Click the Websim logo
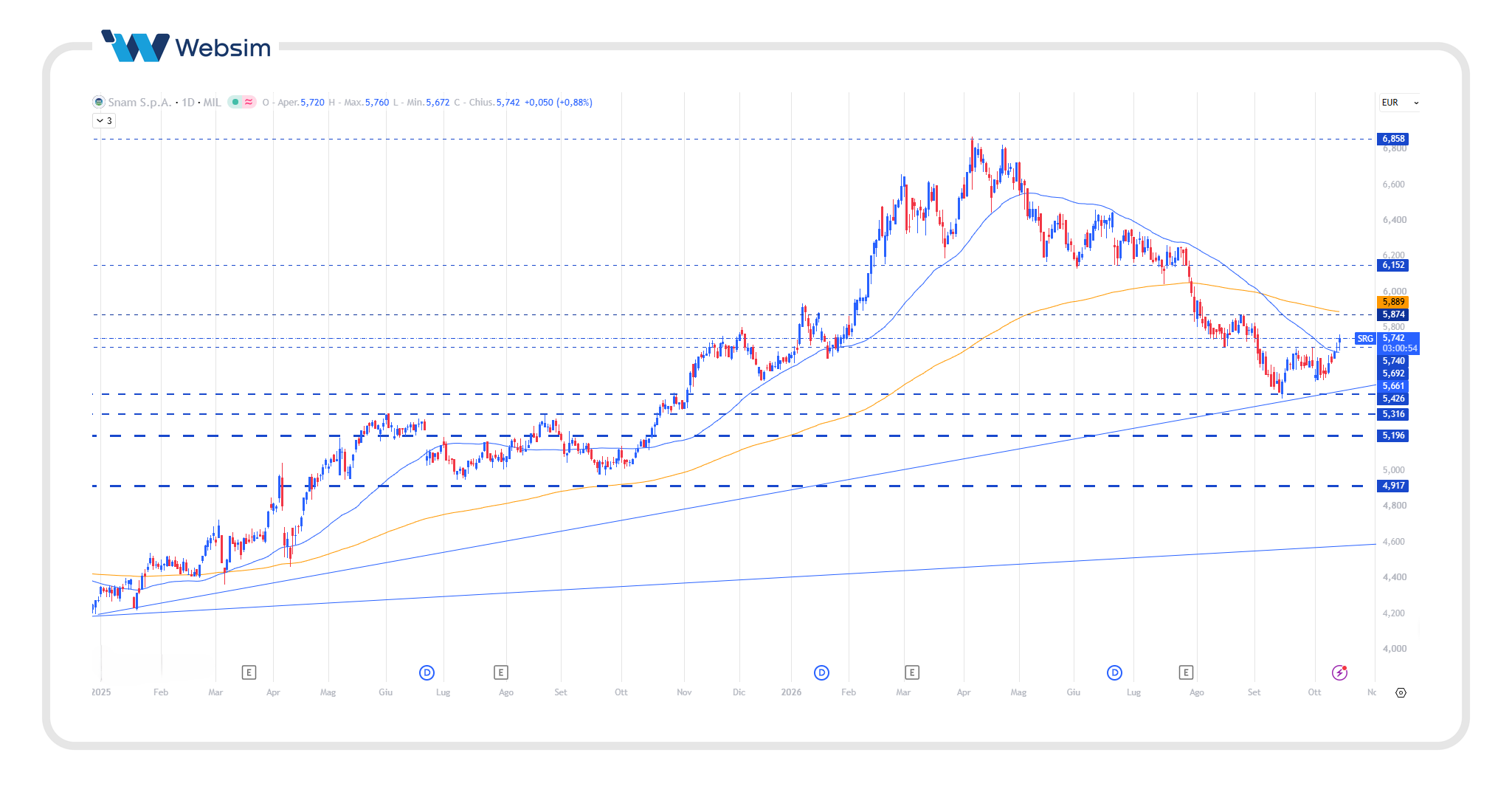The image size is (1512, 792). pos(186,47)
